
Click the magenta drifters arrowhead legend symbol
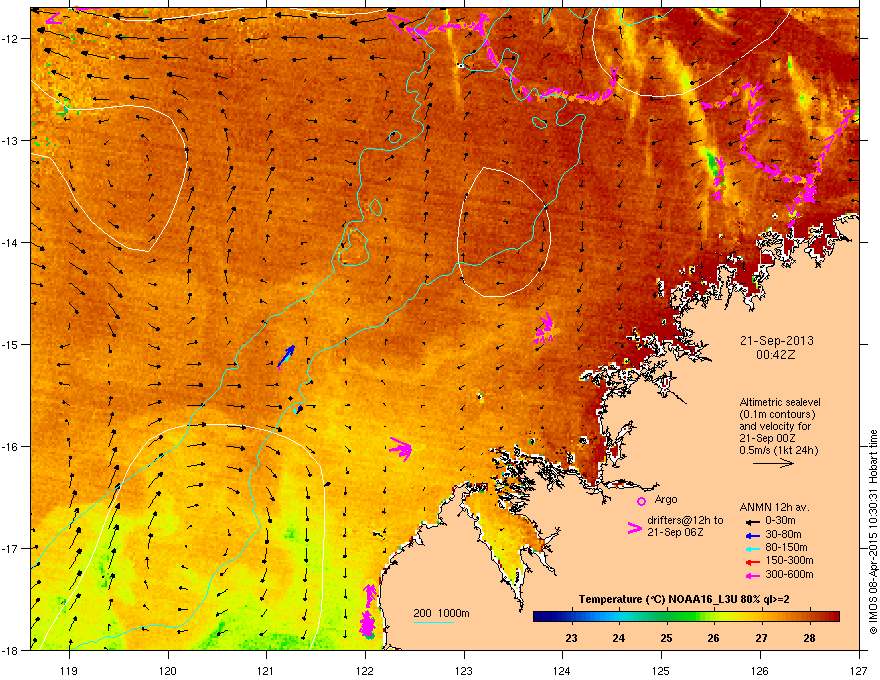pos(634,527)
